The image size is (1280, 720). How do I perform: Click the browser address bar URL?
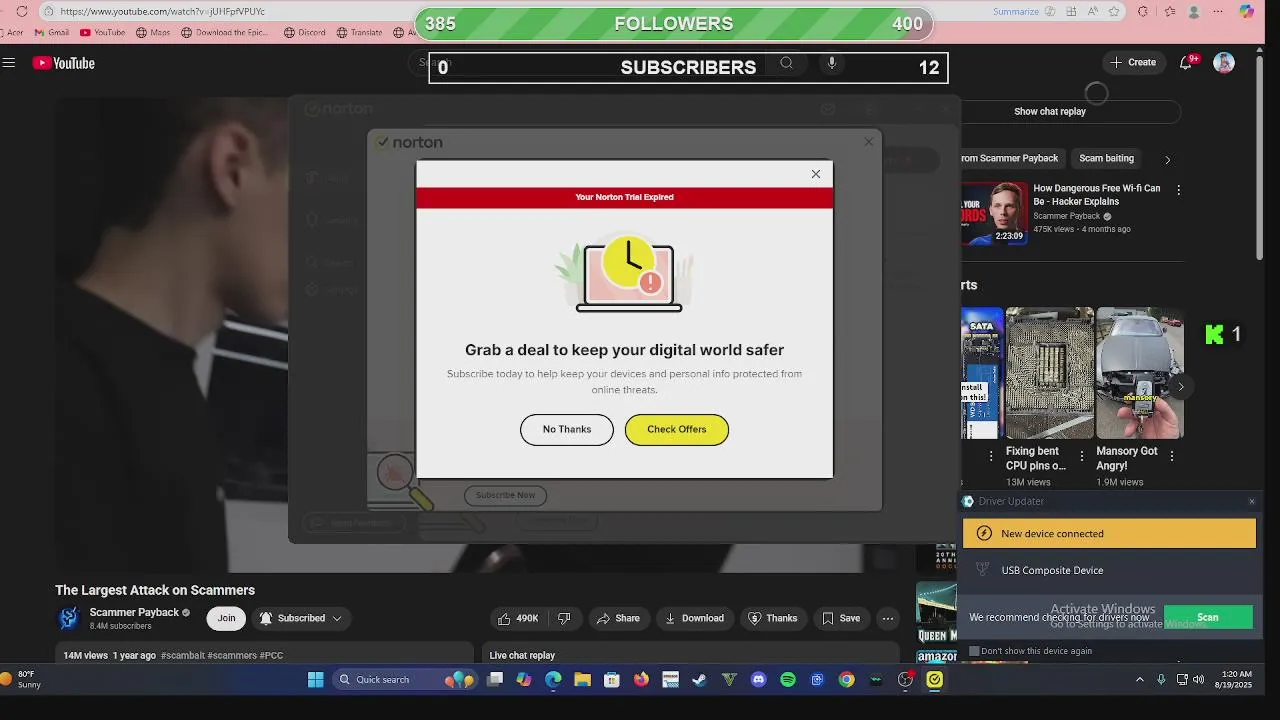pos(162,11)
